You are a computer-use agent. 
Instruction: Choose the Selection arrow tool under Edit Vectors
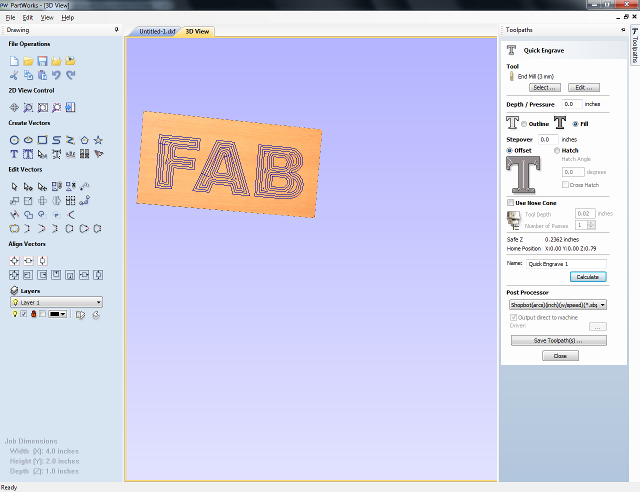coord(14,187)
